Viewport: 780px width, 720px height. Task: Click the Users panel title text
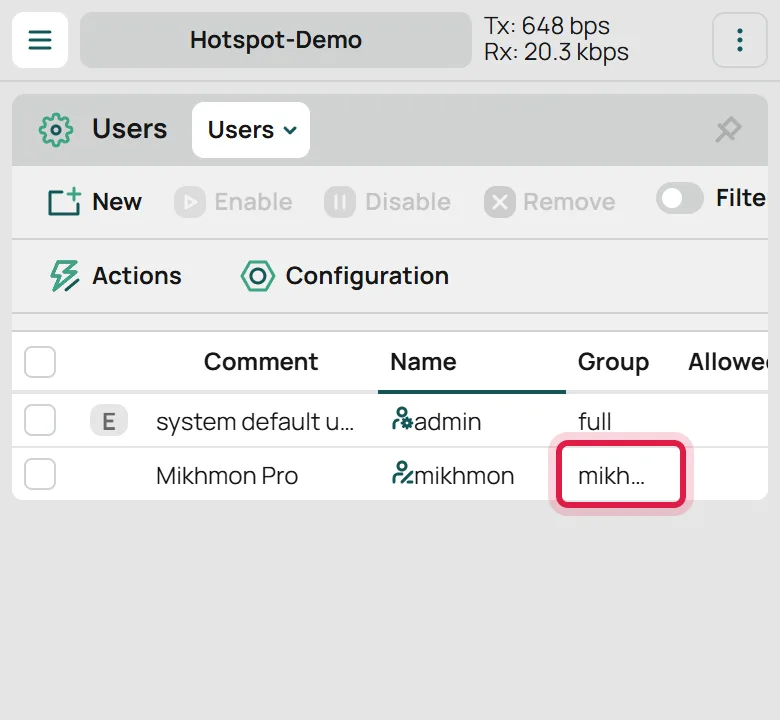tap(129, 129)
